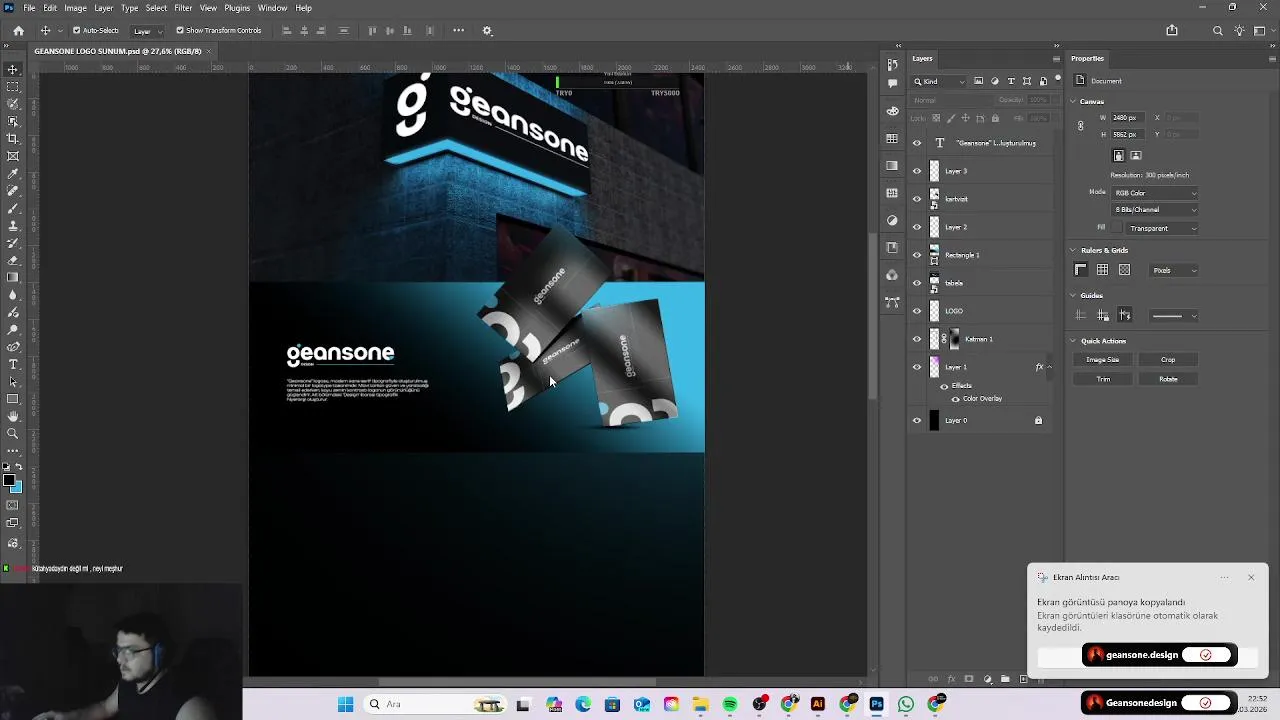Image resolution: width=1280 pixels, height=720 pixels.
Task: Open the Filter menu
Action: (183, 8)
